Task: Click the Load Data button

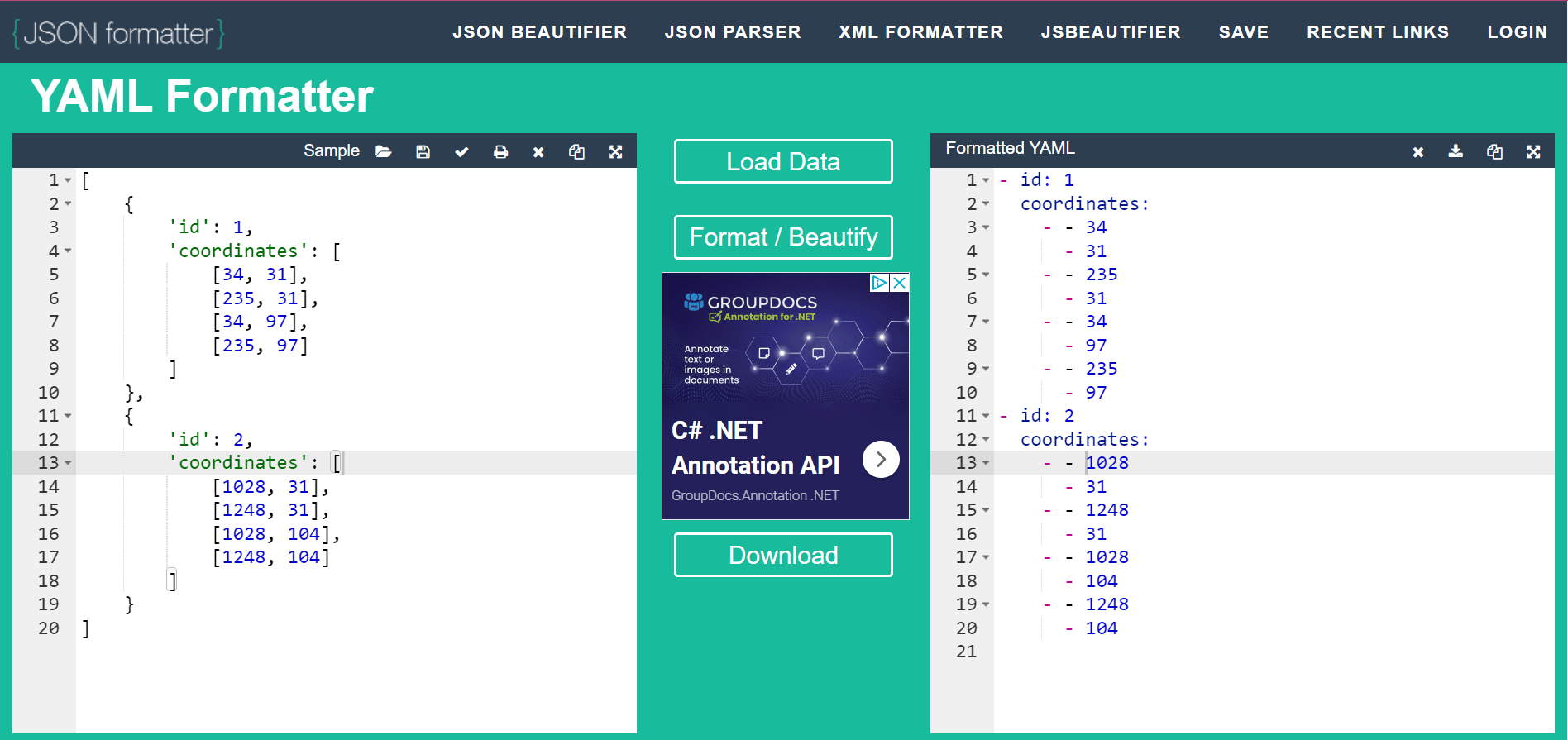Action: click(x=783, y=161)
